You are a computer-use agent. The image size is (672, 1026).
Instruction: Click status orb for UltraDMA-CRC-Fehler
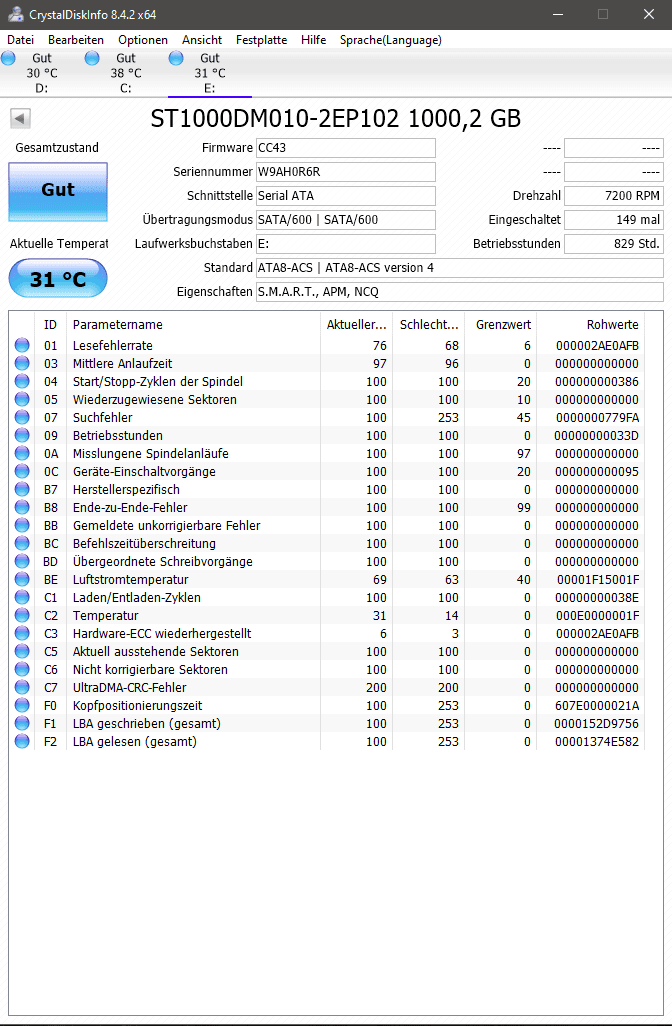point(22,687)
